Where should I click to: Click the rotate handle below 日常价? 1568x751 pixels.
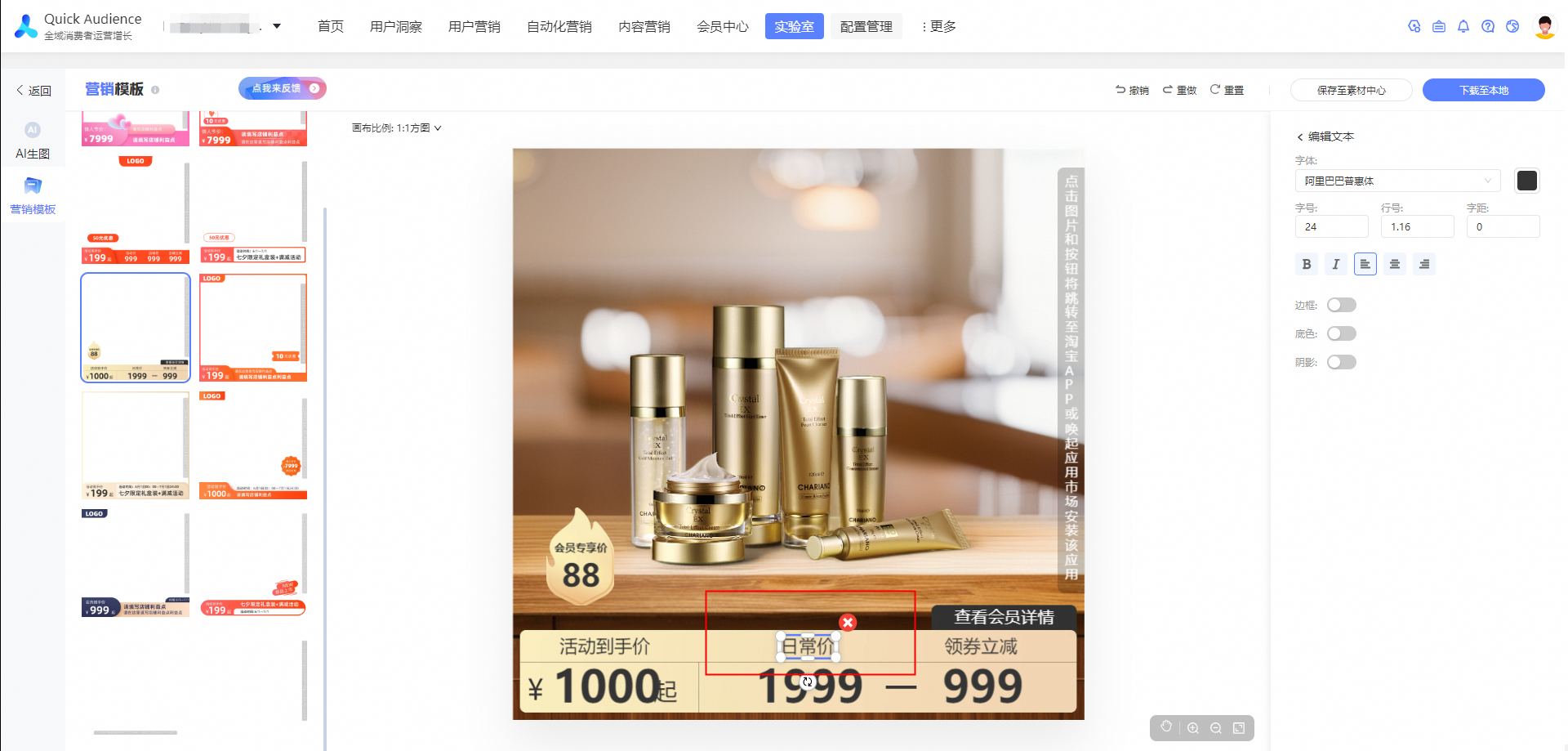click(808, 682)
